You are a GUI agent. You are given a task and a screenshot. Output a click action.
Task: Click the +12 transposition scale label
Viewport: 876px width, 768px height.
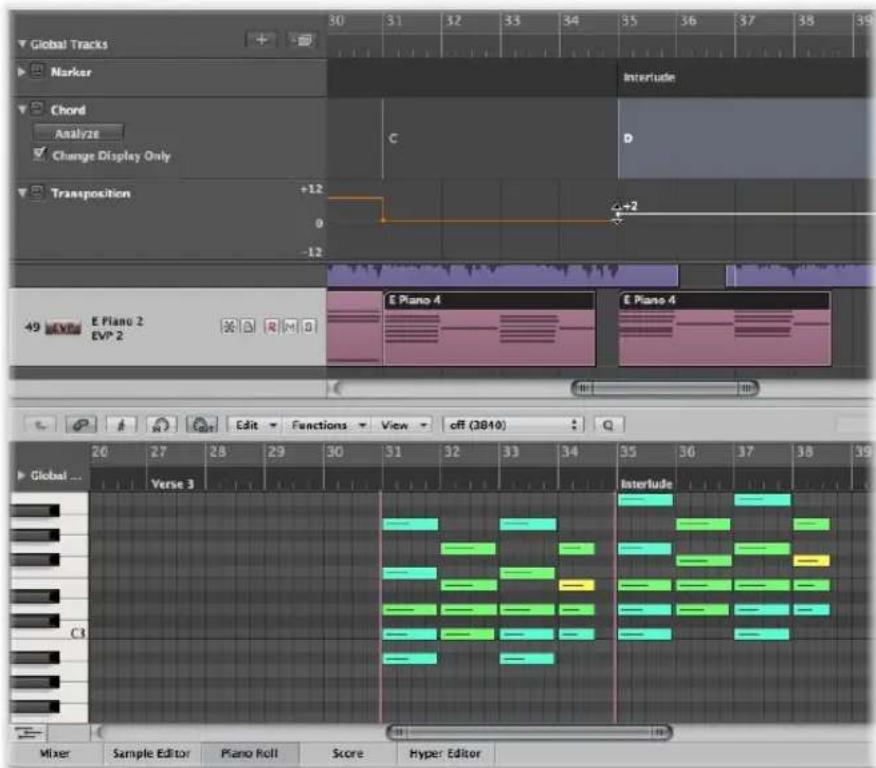pyautogui.click(x=311, y=189)
